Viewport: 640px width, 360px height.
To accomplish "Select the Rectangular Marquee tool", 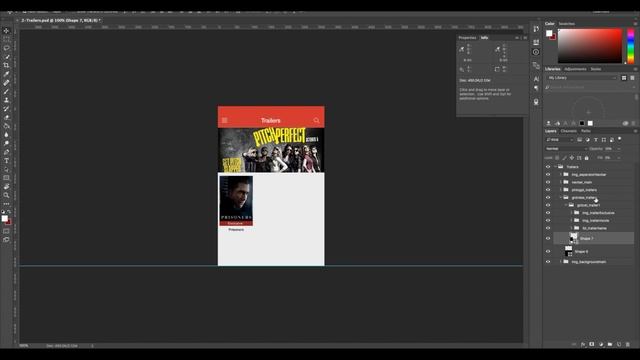I will [x=6, y=40].
